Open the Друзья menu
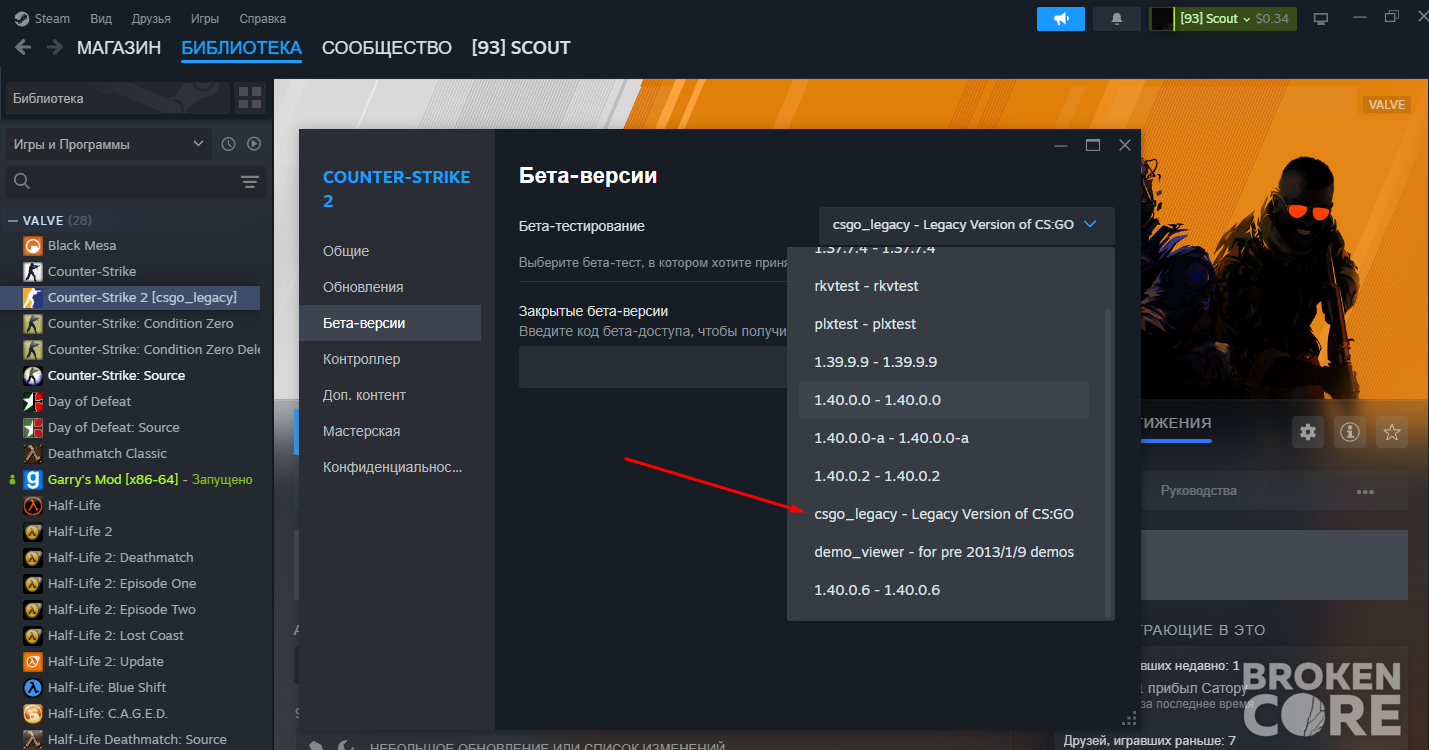1429x750 pixels. coord(151,19)
